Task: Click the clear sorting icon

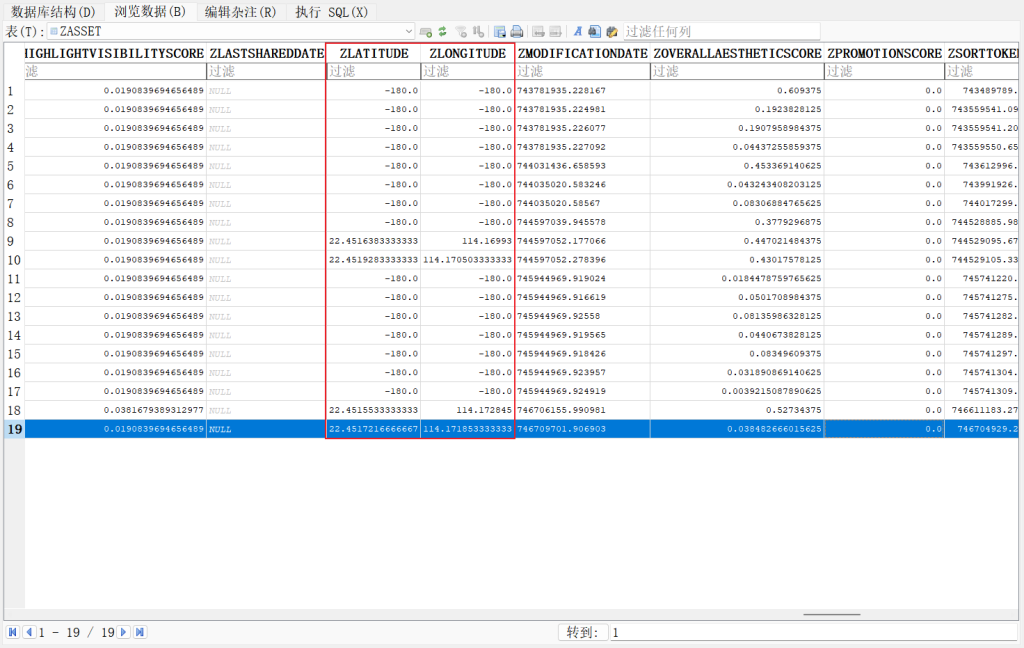Action: click(x=478, y=32)
